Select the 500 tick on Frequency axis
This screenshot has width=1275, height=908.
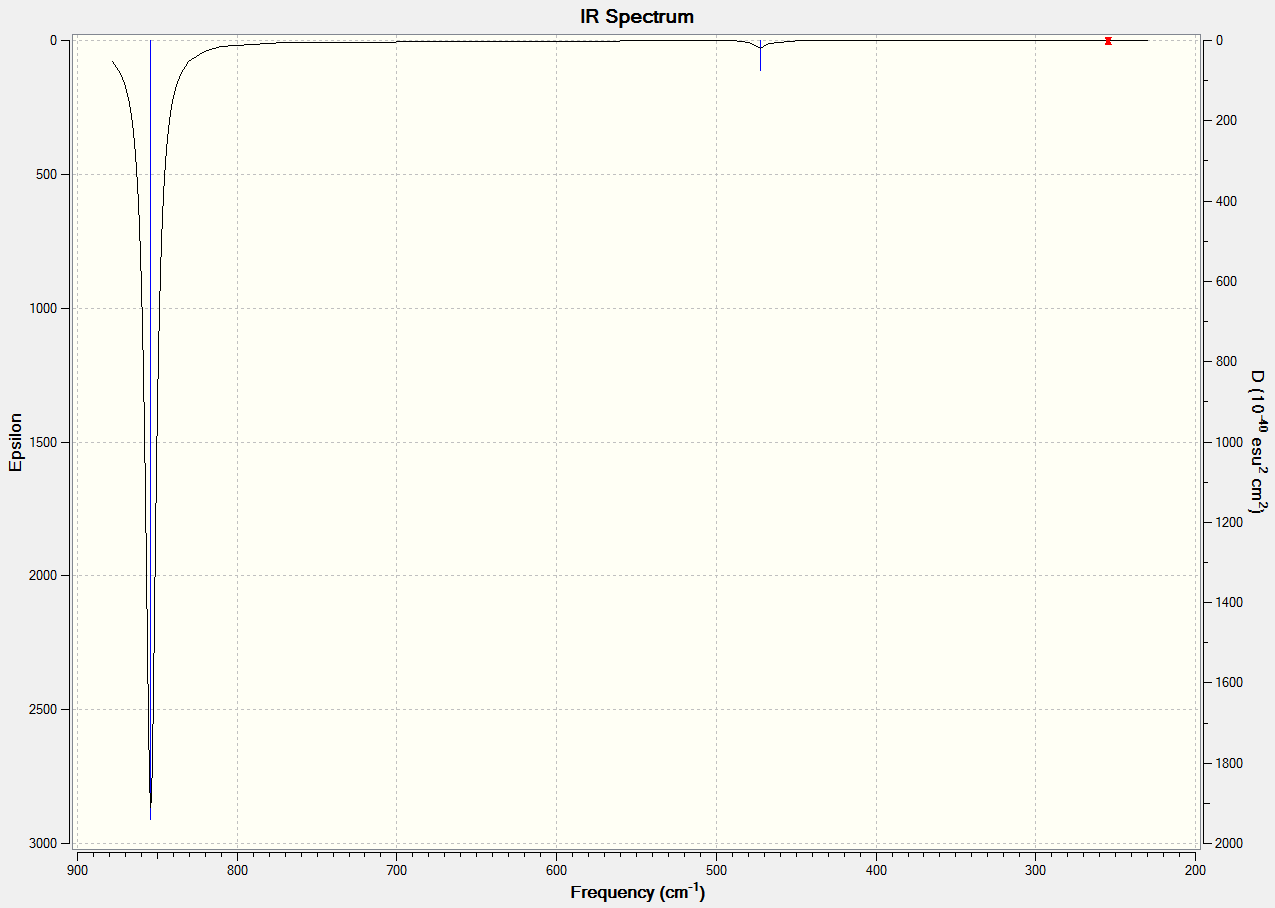click(x=716, y=870)
